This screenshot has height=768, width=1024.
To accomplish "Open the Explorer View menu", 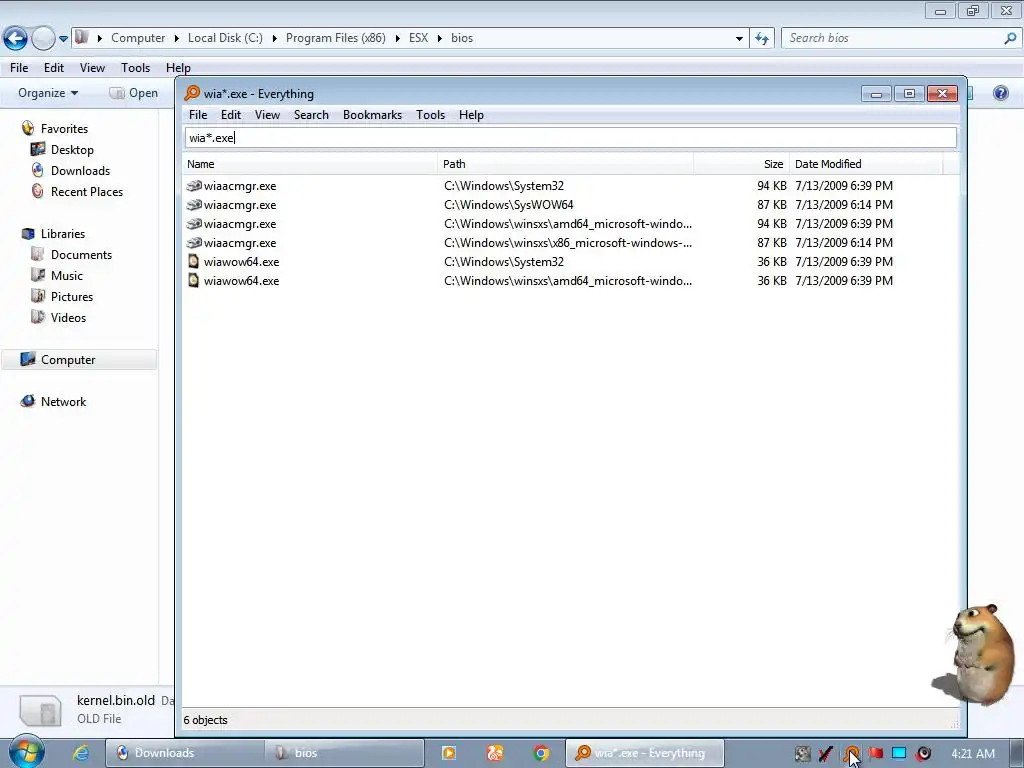I will click(x=92, y=68).
